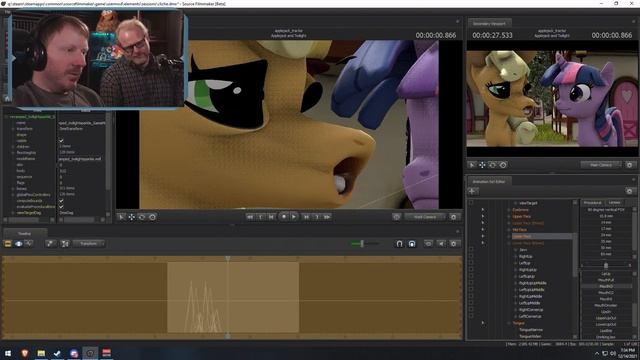Switch to the Clip Editor mode in timeline

click(8, 244)
